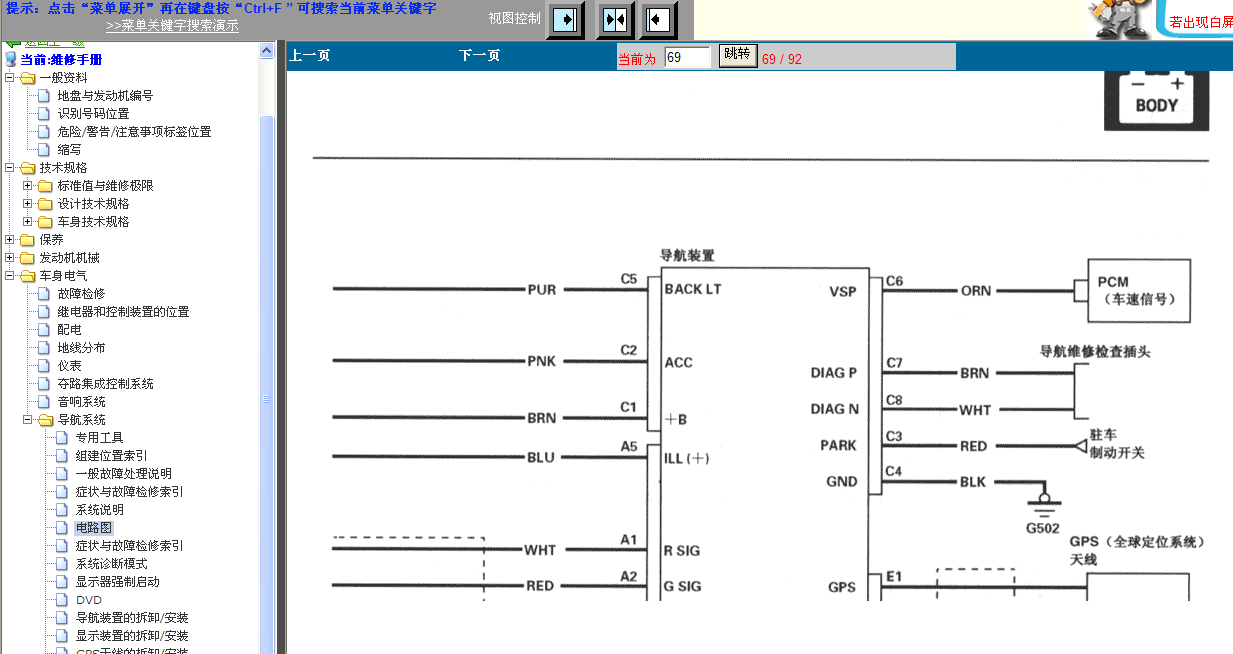Click the page icon beside 故障检修
Viewport: 1233px width, 654px height.
44,294
